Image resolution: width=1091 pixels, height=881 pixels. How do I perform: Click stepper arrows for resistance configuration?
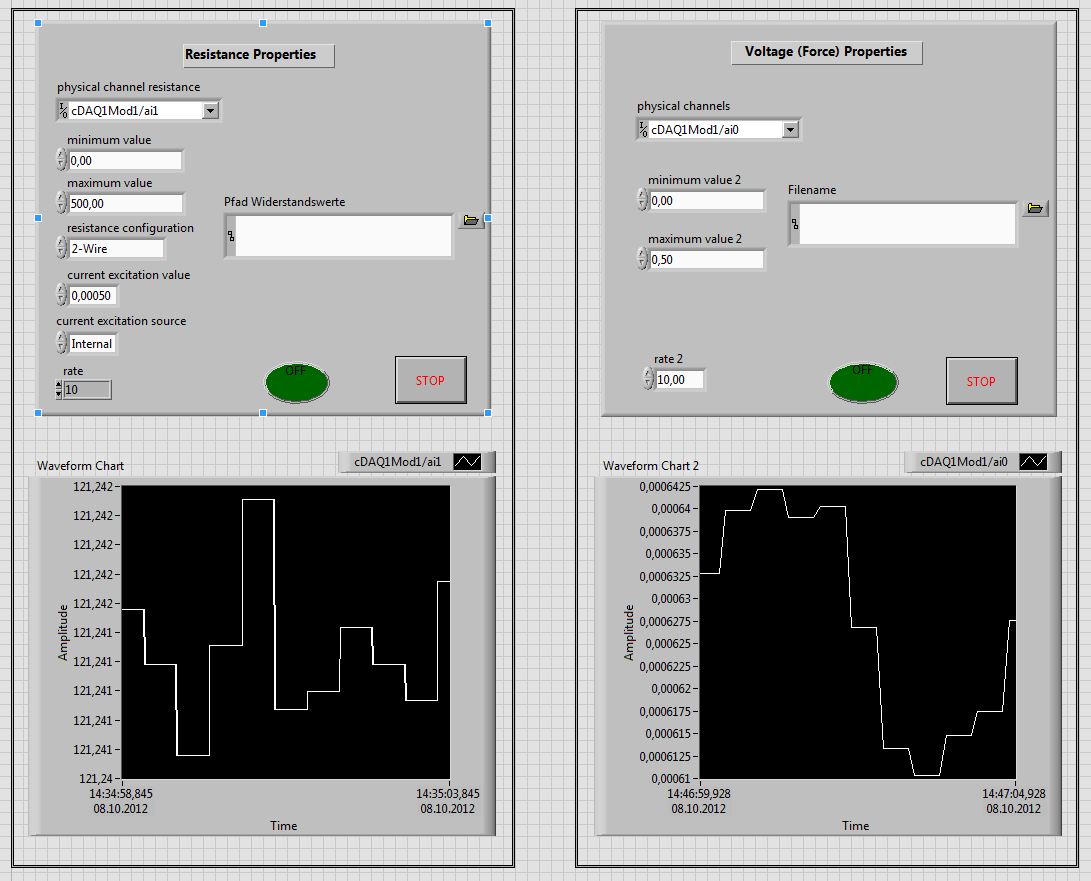(61, 248)
